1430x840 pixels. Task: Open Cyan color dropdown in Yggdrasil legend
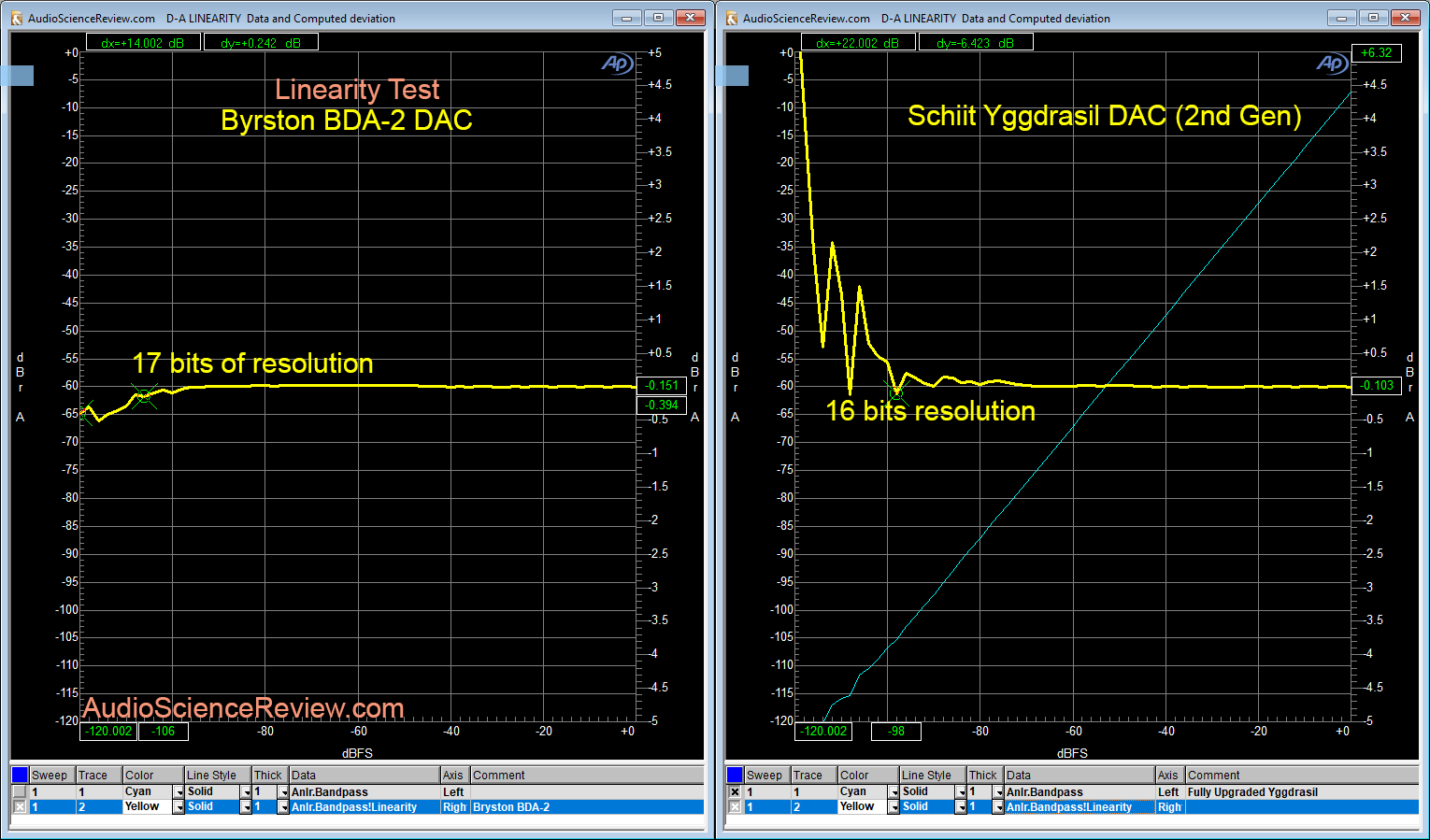pos(894,792)
